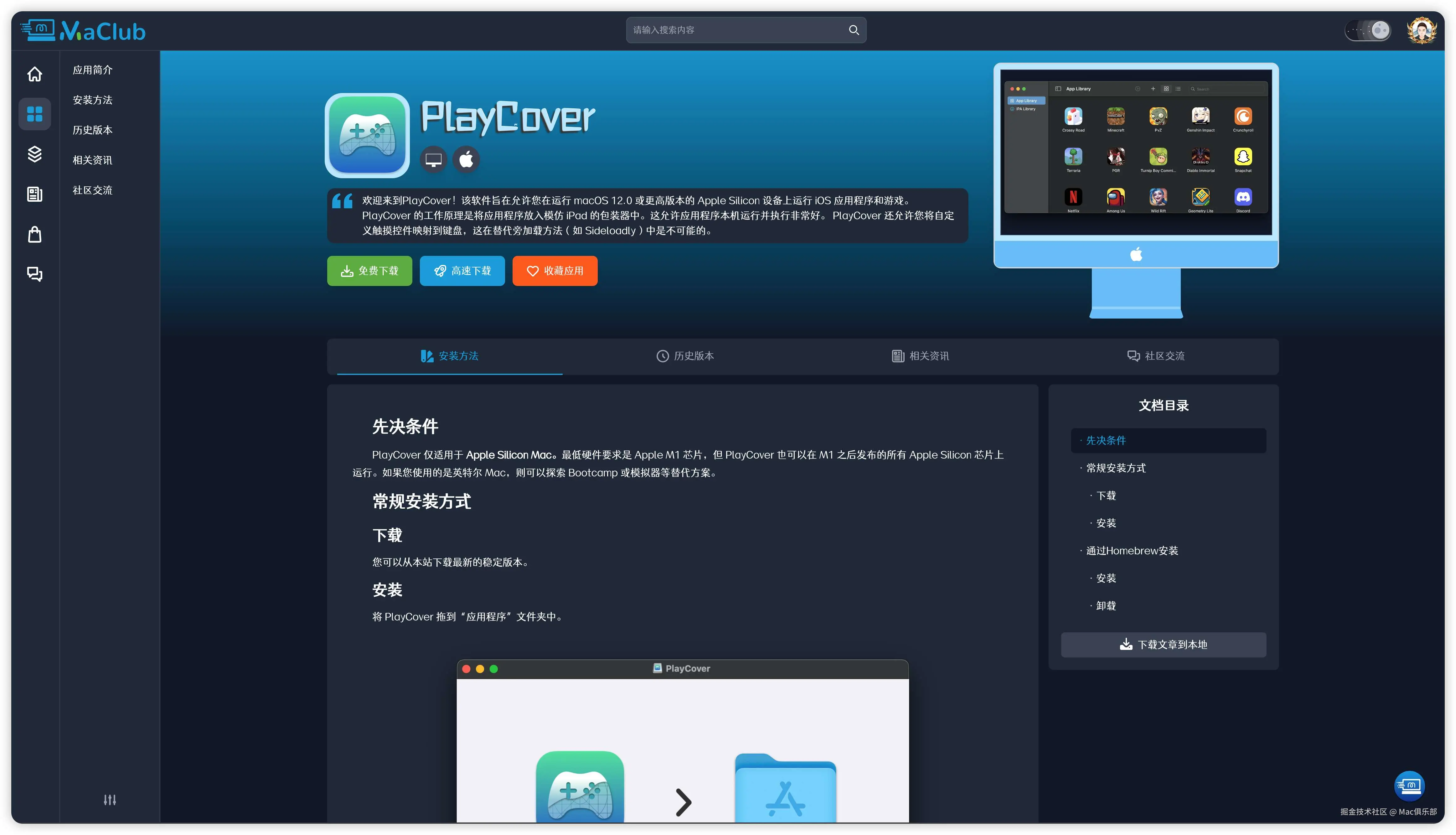
Task: Click the sidebar settings sliders icon at bottom
Action: pyautogui.click(x=110, y=799)
